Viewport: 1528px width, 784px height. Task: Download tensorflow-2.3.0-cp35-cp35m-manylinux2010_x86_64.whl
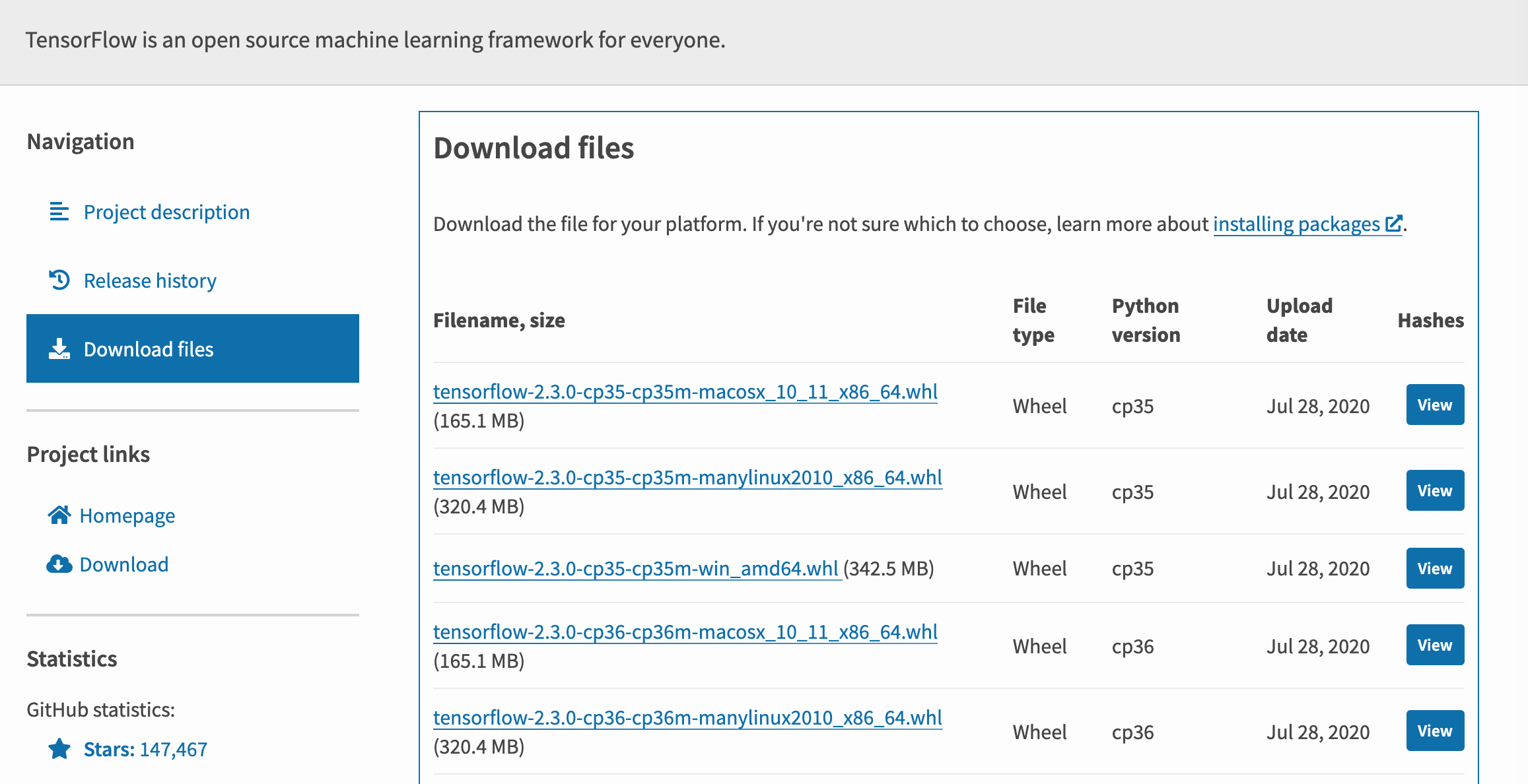687,478
